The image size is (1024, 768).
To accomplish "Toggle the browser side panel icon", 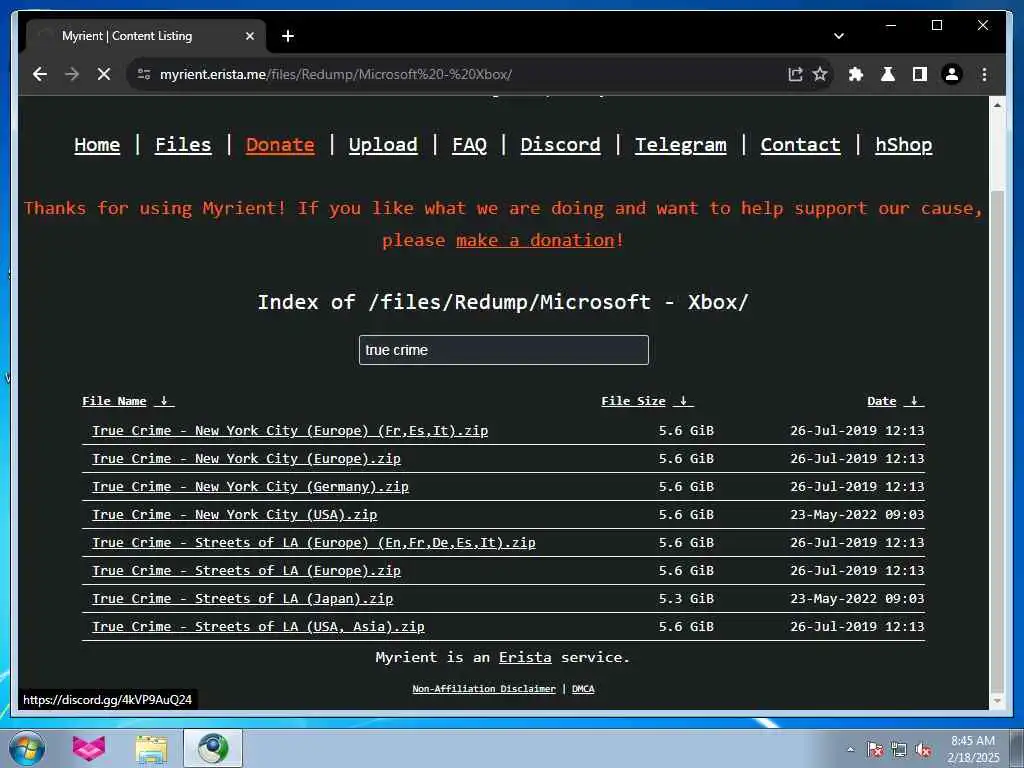I will 920,74.
